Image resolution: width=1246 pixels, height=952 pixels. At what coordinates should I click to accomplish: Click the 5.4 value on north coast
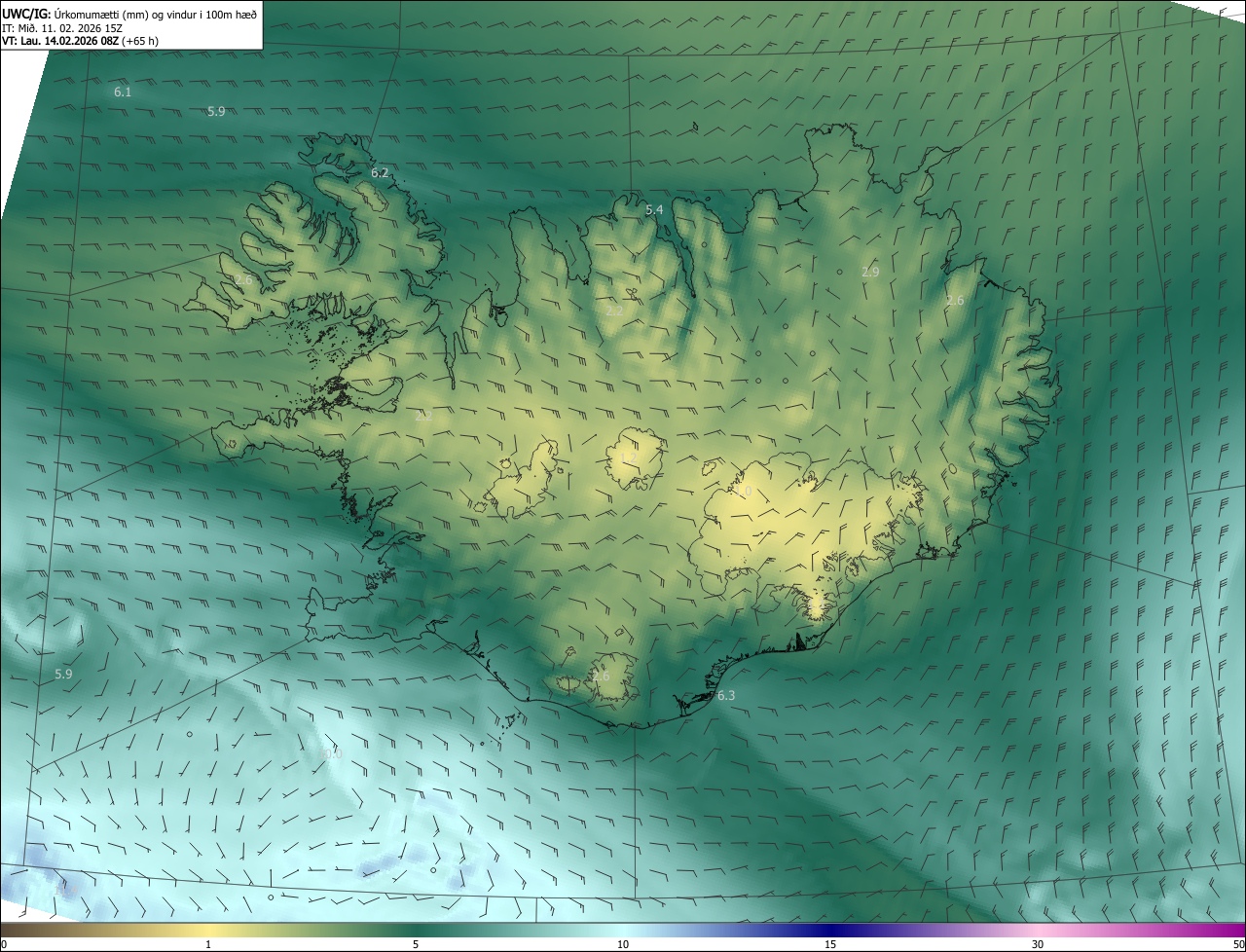tap(654, 210)
